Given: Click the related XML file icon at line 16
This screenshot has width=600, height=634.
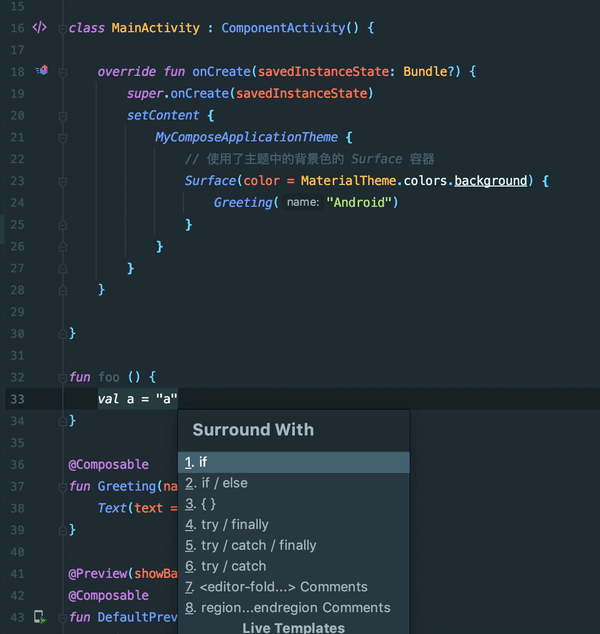Looking at the screenshot, I should (x=40, y=27).
